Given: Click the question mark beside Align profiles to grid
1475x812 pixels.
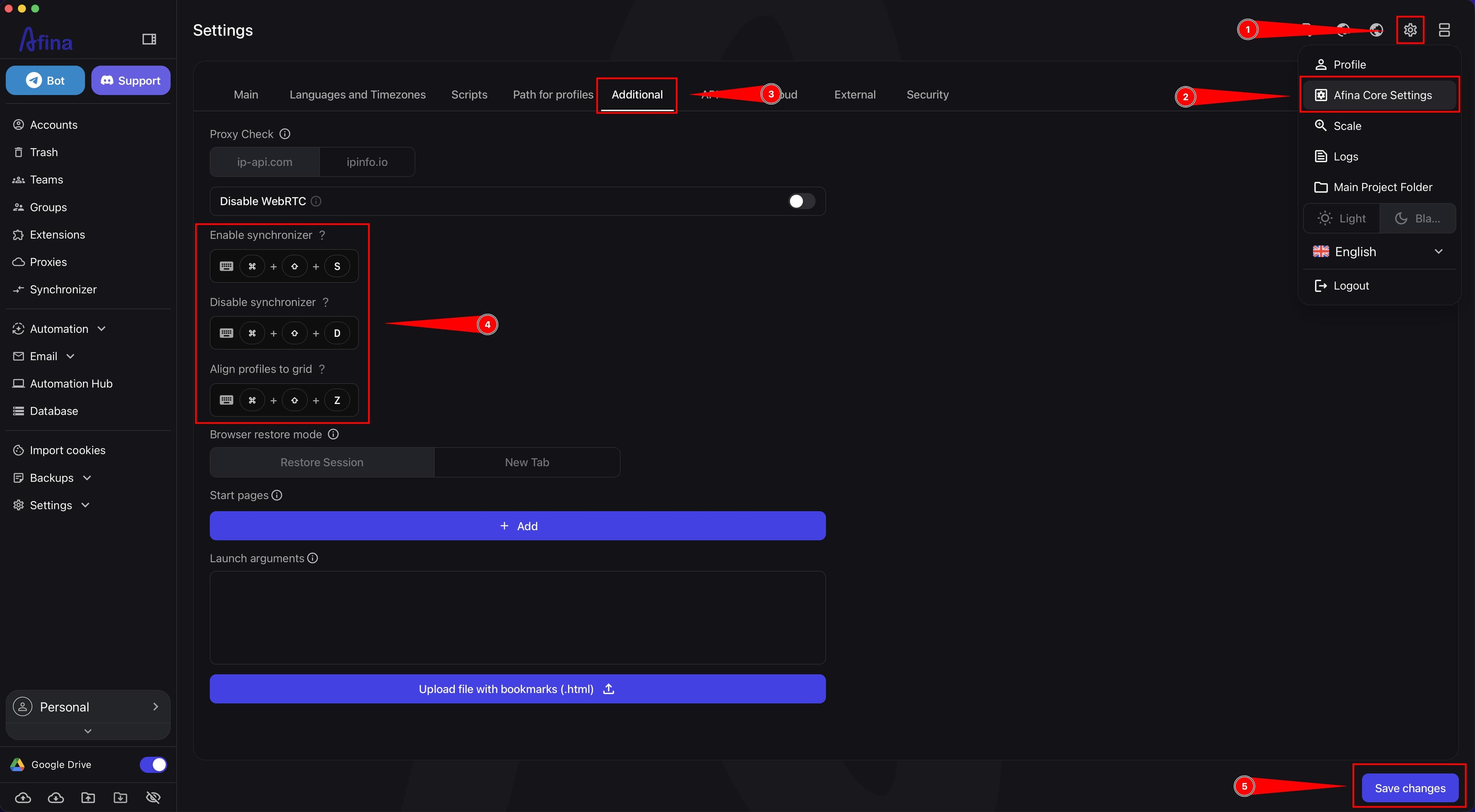Looking at the screenshot, I should coord(322,369).
